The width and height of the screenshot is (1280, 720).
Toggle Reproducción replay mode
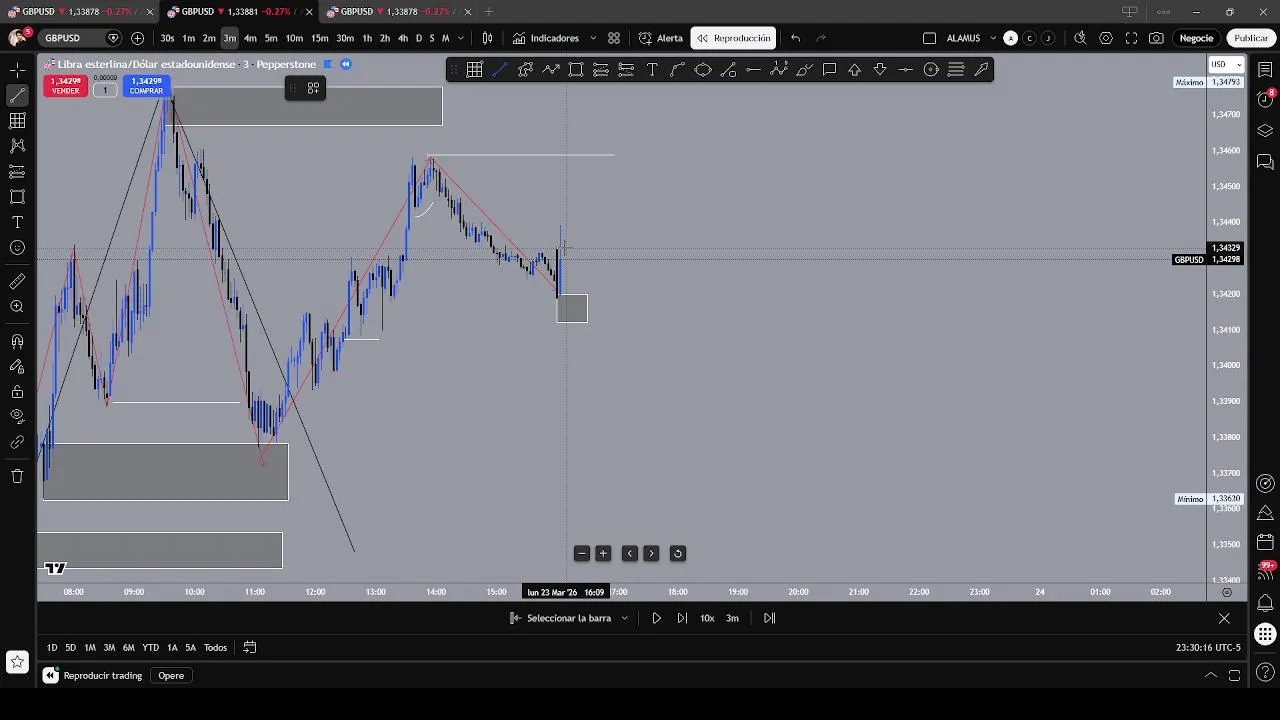point(734,38)
